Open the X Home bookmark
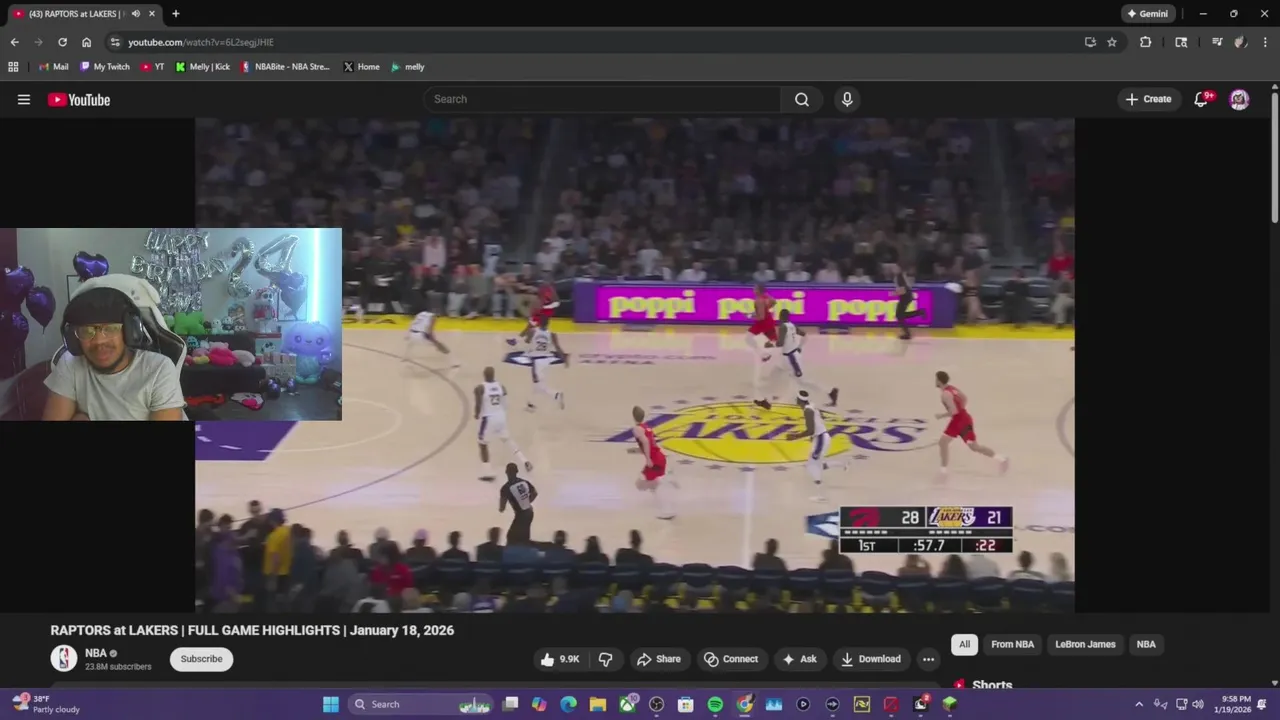 pyautogui.click(x=361, y=67)
